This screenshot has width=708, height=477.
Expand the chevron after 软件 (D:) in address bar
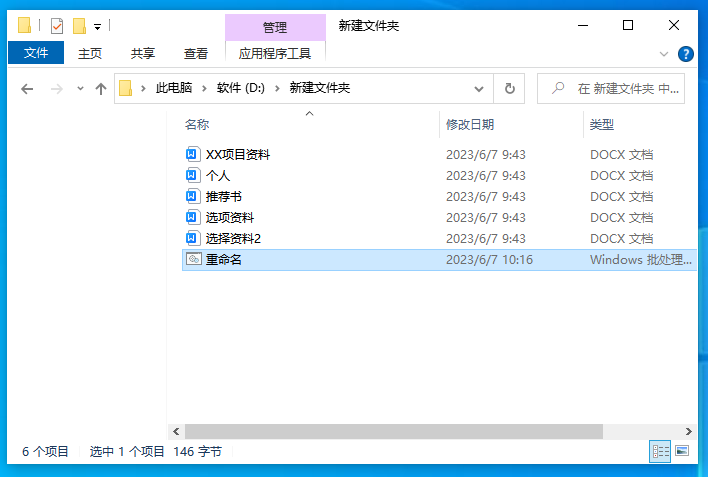point(278,89)
